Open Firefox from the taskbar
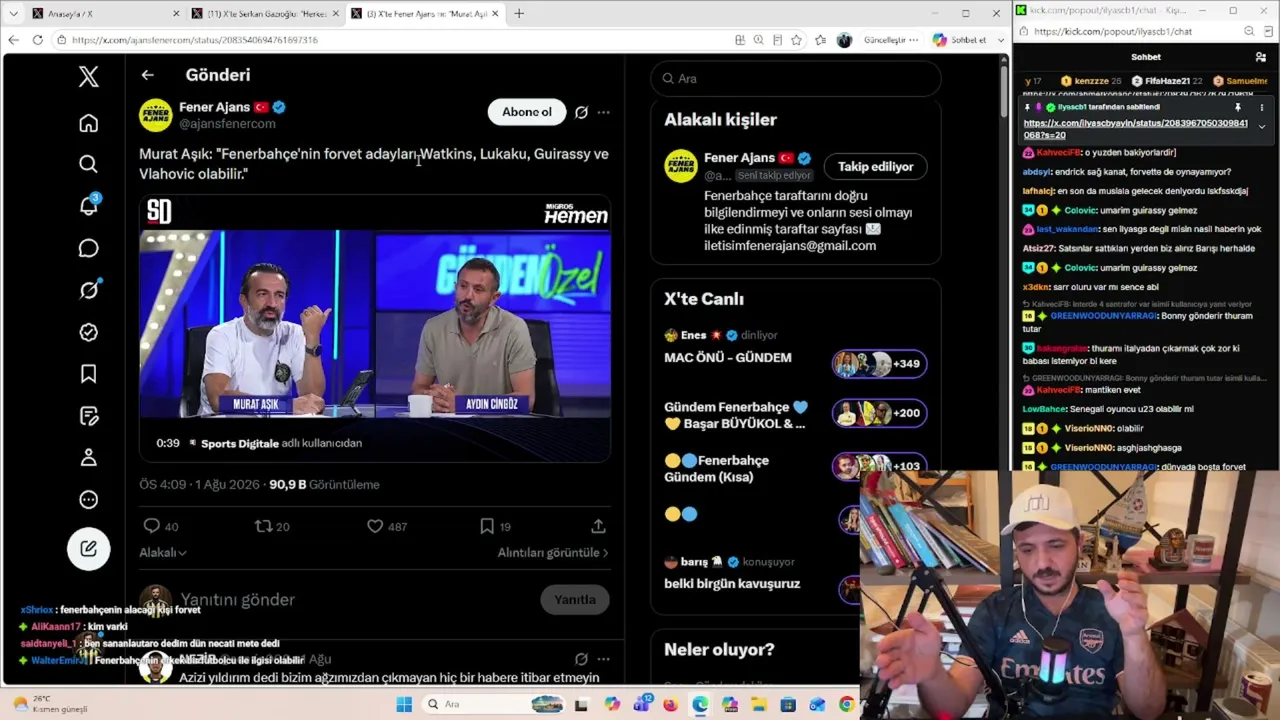Image resolution: width=1280 pixels, height=720 pixels. (670, 704)
